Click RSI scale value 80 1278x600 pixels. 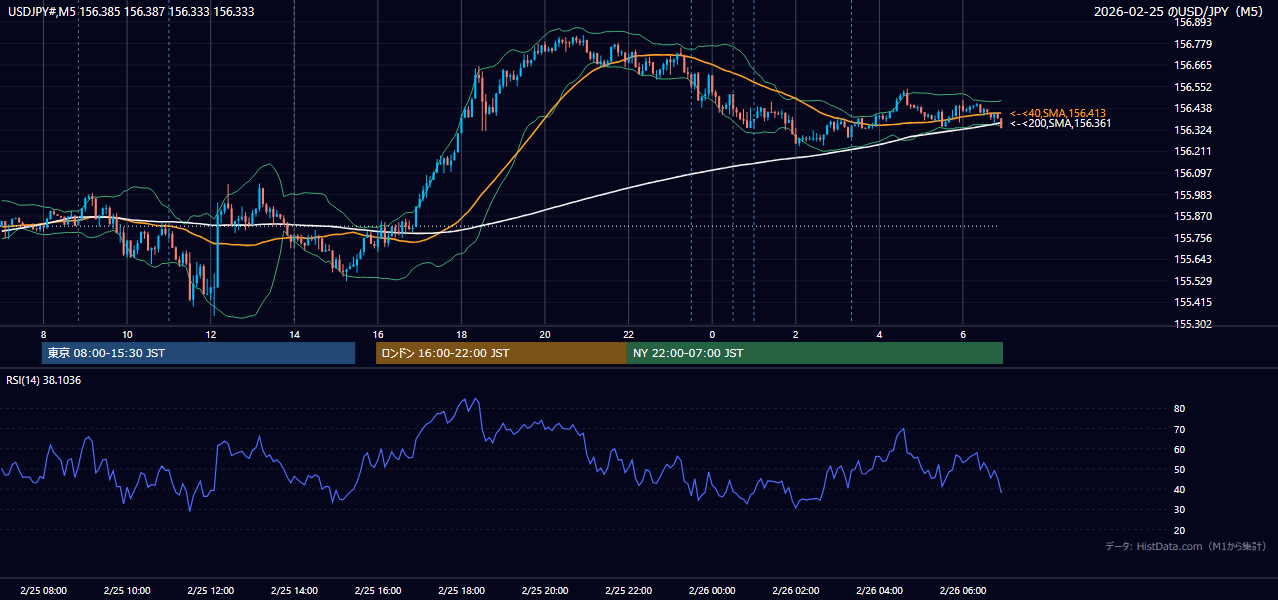click(x=1180, y=409)
